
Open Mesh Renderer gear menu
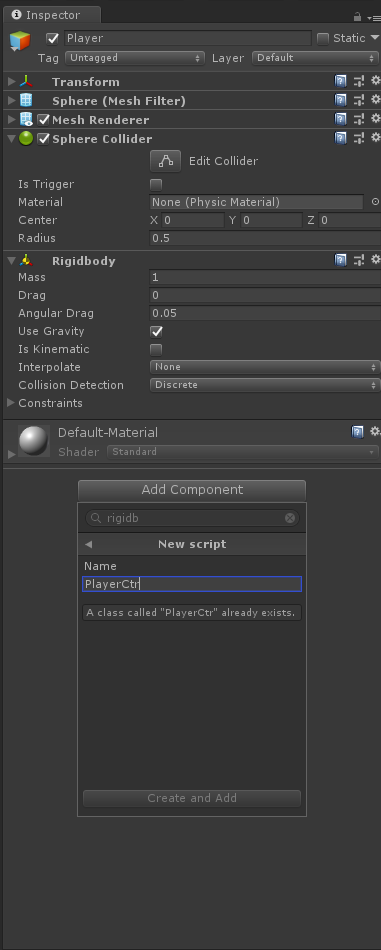(x=376, y=119)
